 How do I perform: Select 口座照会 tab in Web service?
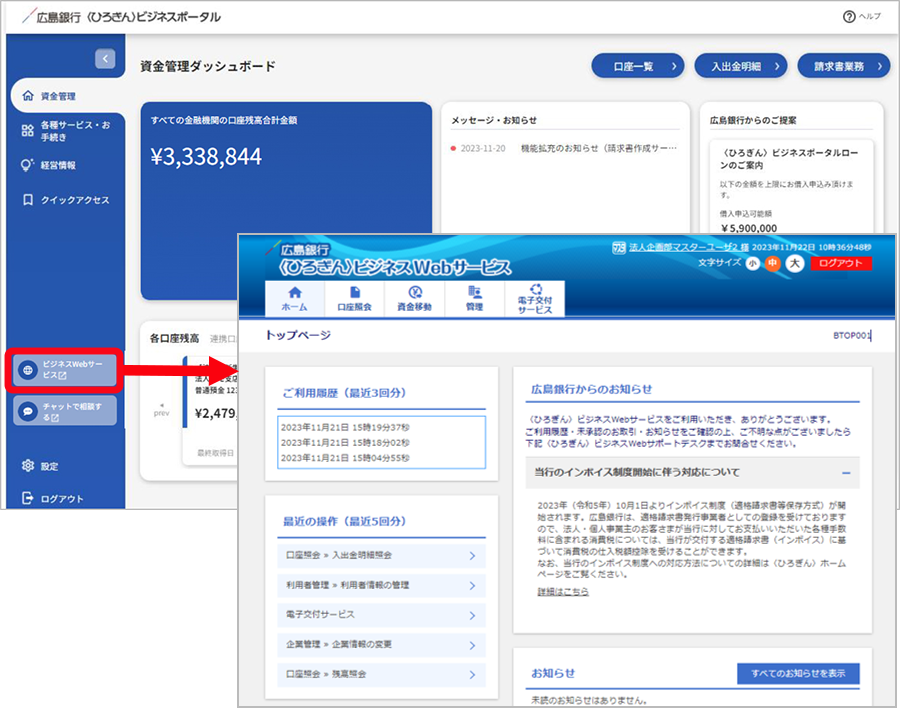pos(355,299)
